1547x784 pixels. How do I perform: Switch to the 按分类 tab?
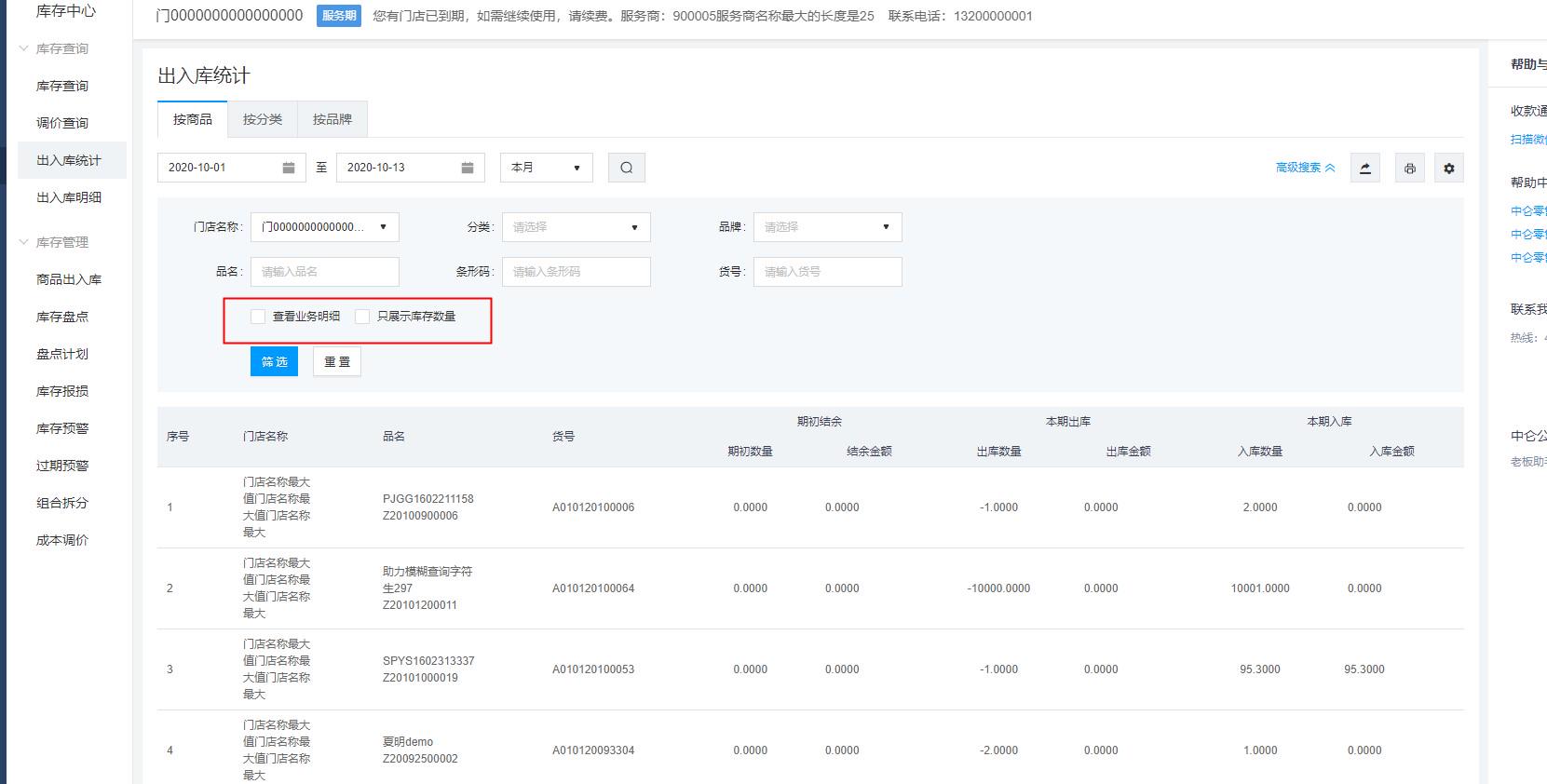coord(262,119)
